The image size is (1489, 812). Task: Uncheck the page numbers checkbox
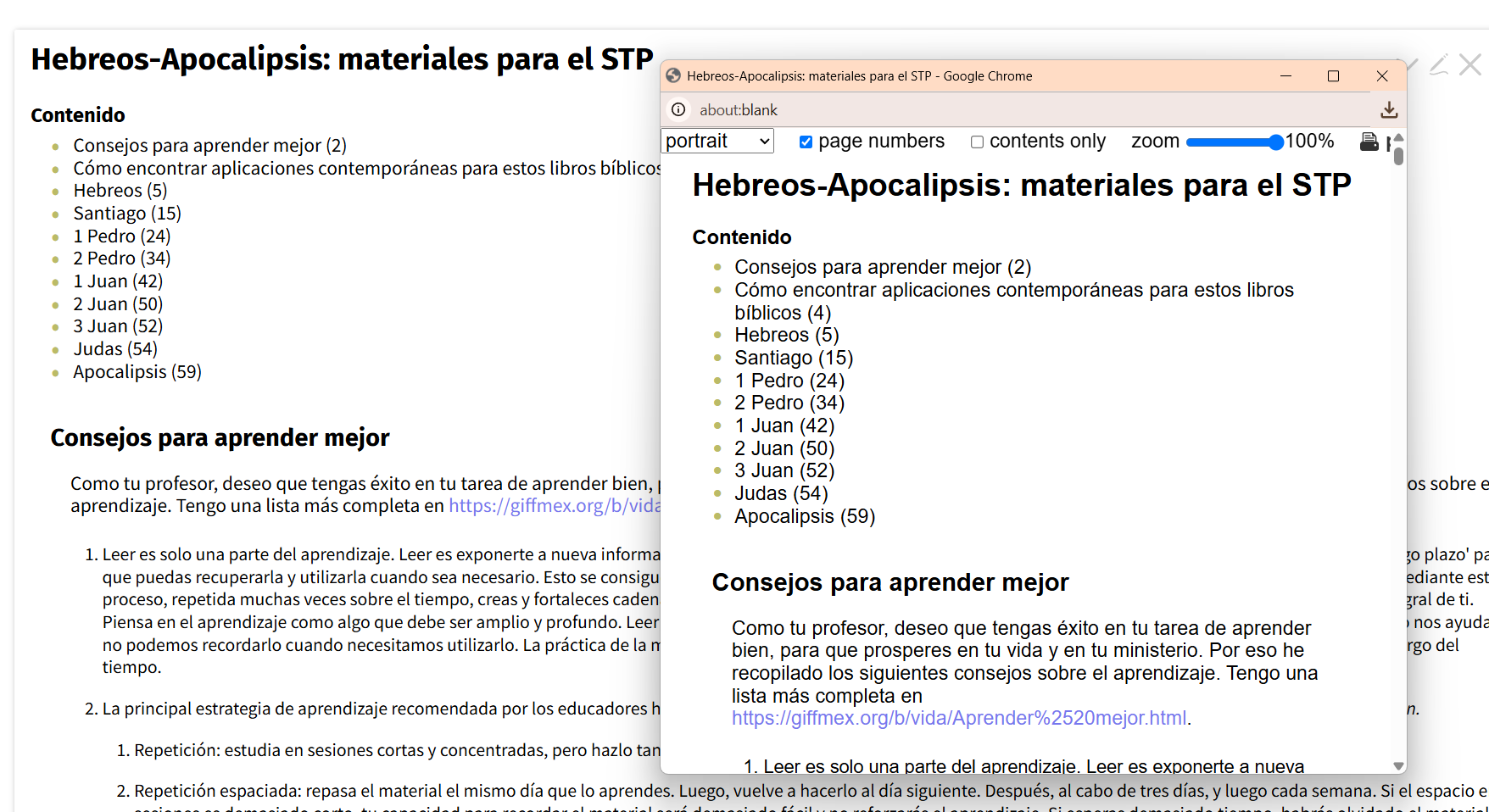(x=806, y=142)
